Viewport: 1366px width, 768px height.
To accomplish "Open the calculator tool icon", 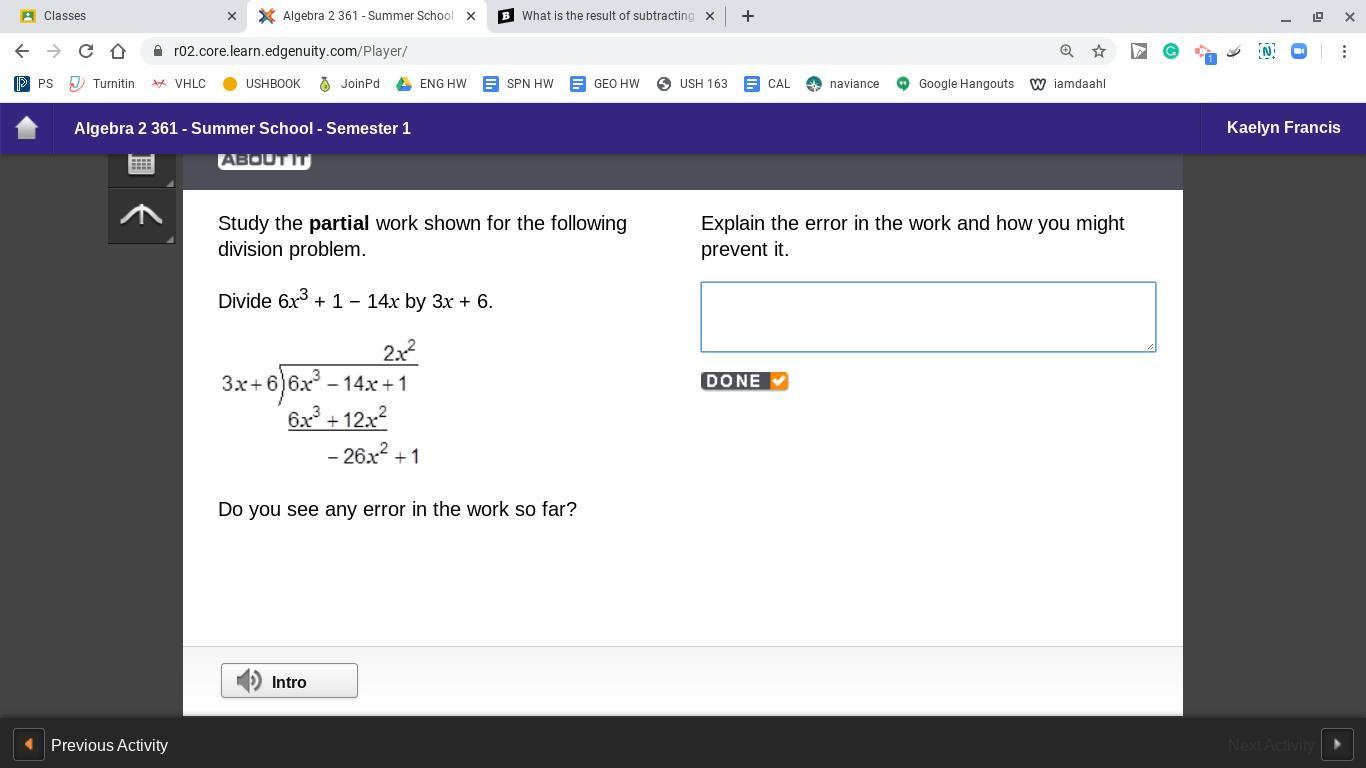I will pyautogui.click(x=141, y=164).
